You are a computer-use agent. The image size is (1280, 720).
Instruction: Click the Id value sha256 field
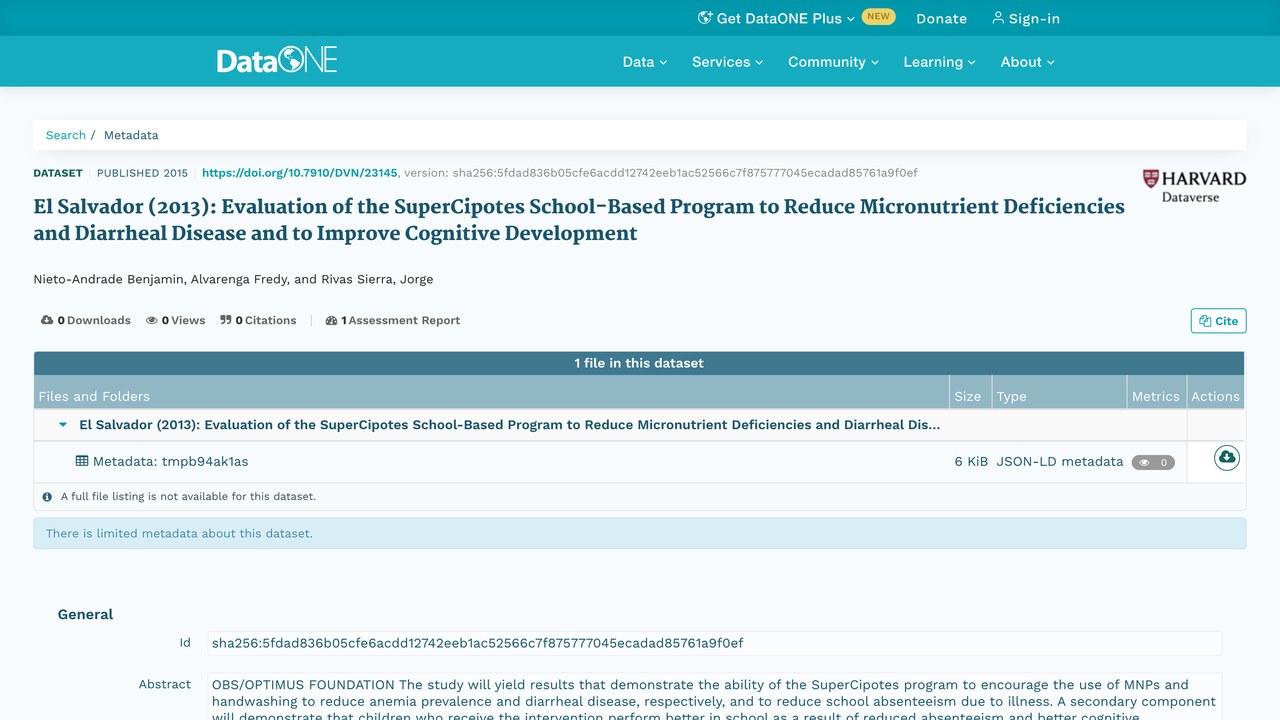pyautogui.click(x=715, y=643)
